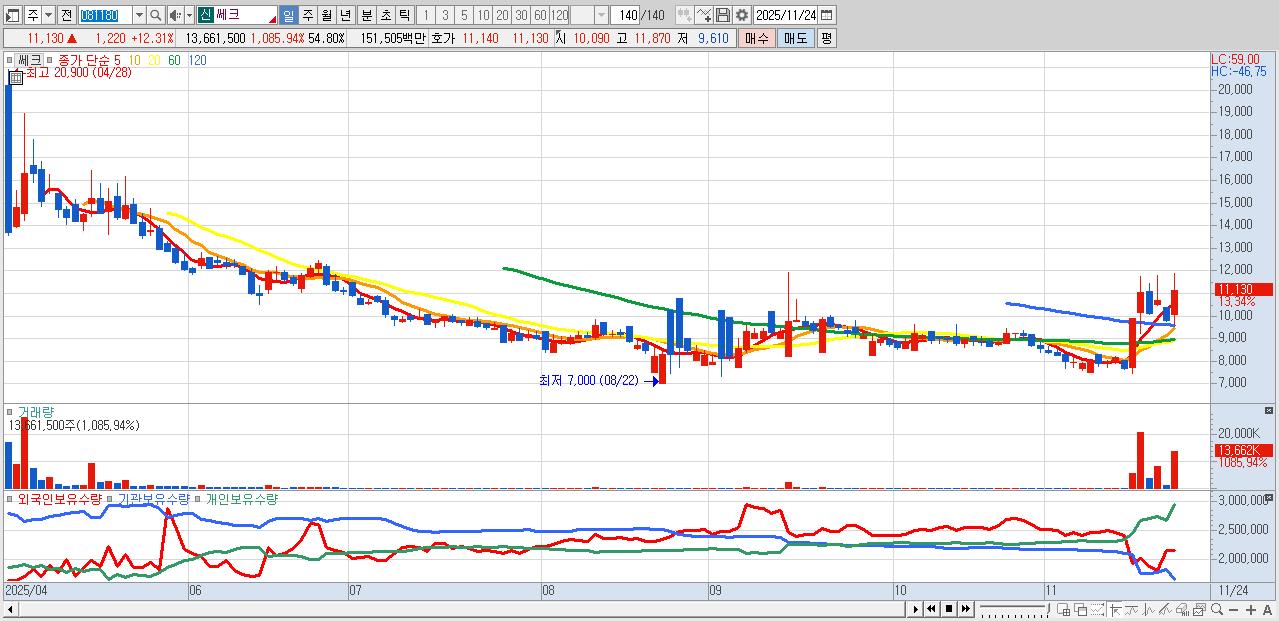The width and height of the screenshot is (1279, 621).
Task: Click the bottom magnifier zoom icon
Action: (x=1217, y=609)
